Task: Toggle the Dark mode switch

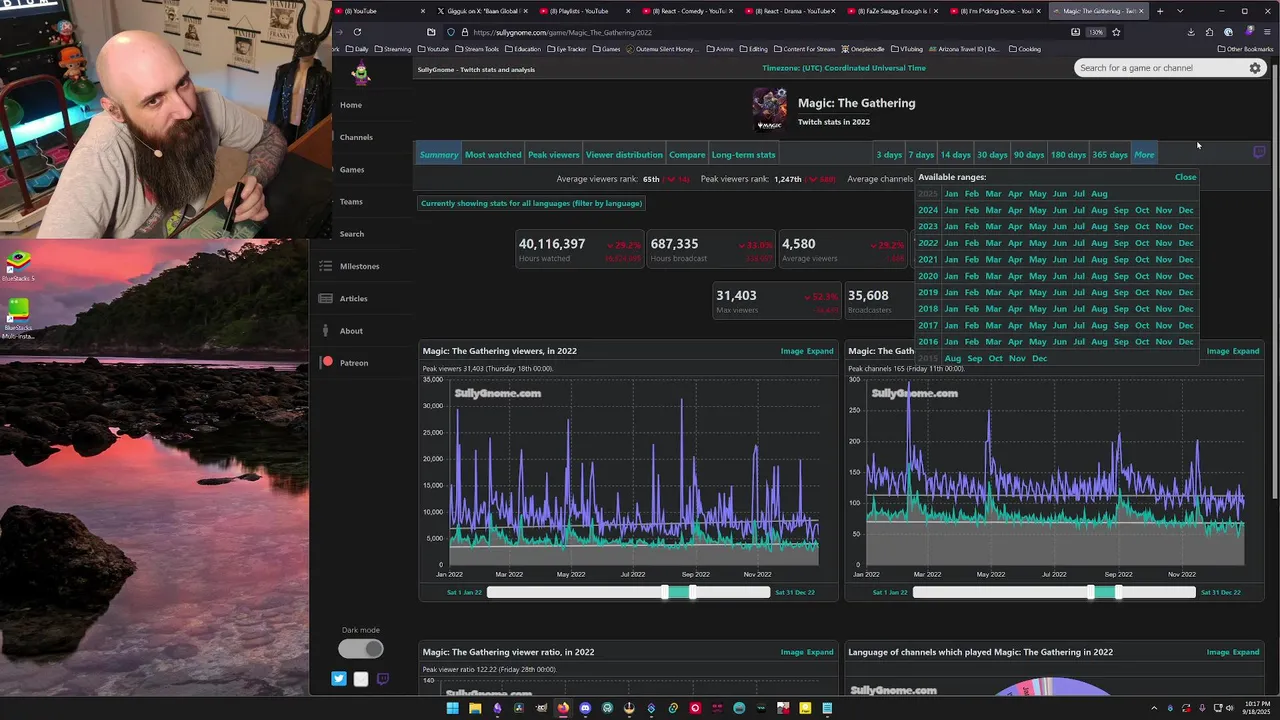Action: tap(361, 649)
